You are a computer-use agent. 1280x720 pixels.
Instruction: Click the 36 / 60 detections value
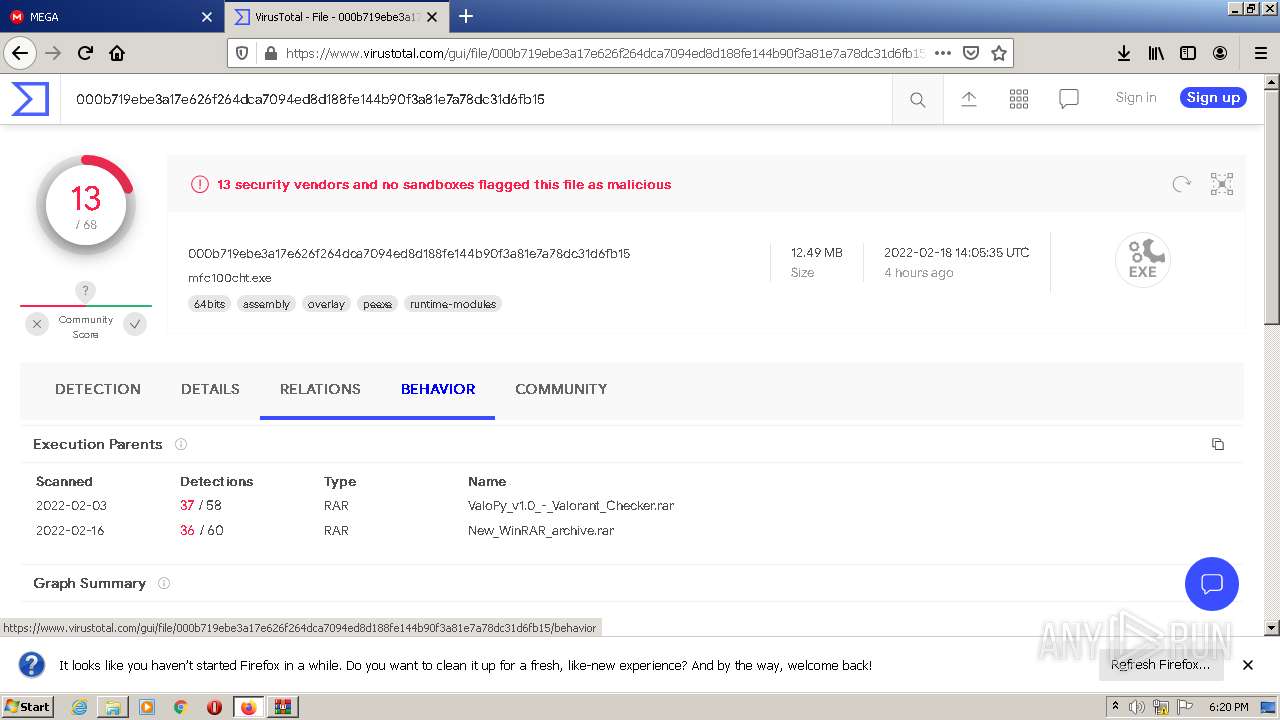(202, 531)
